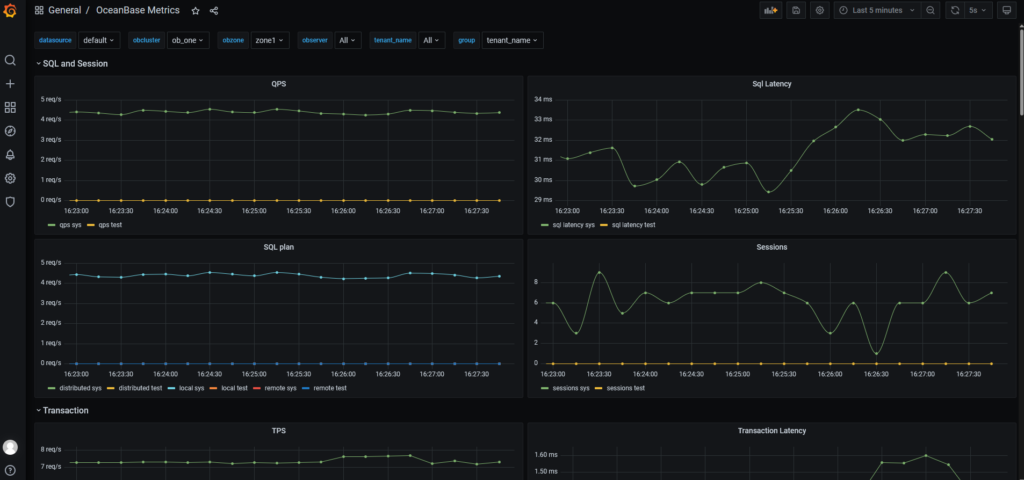Open the Last 5 minutes time picker
Viewport: 1024px width, 480px height.
(877, 10)
